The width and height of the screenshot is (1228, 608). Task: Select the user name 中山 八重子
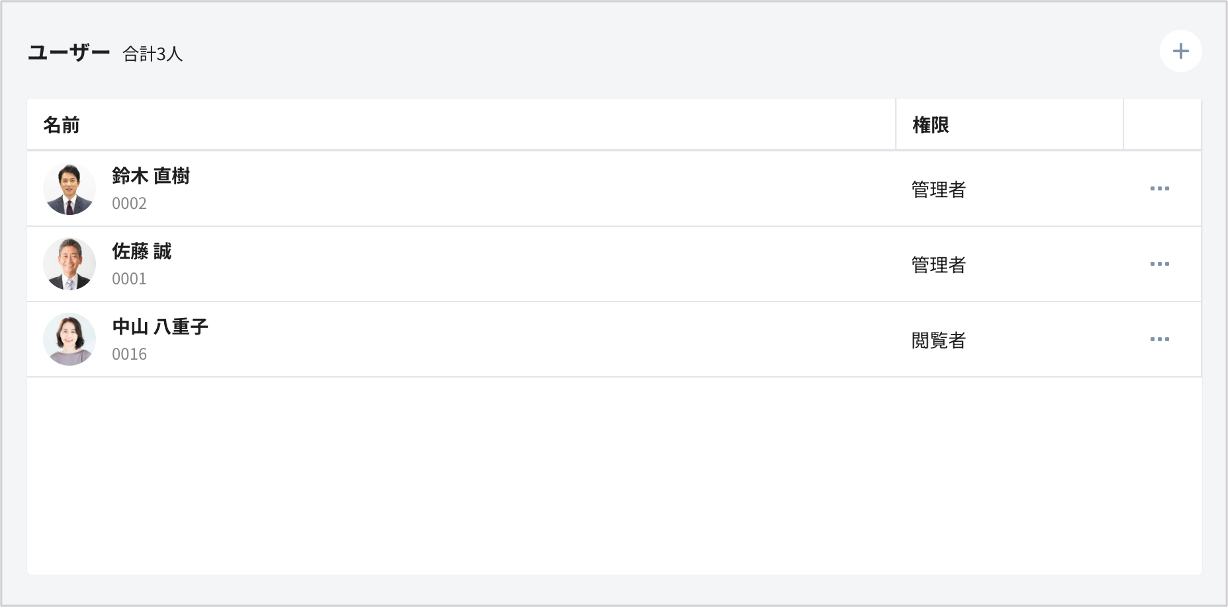point(160,326)
